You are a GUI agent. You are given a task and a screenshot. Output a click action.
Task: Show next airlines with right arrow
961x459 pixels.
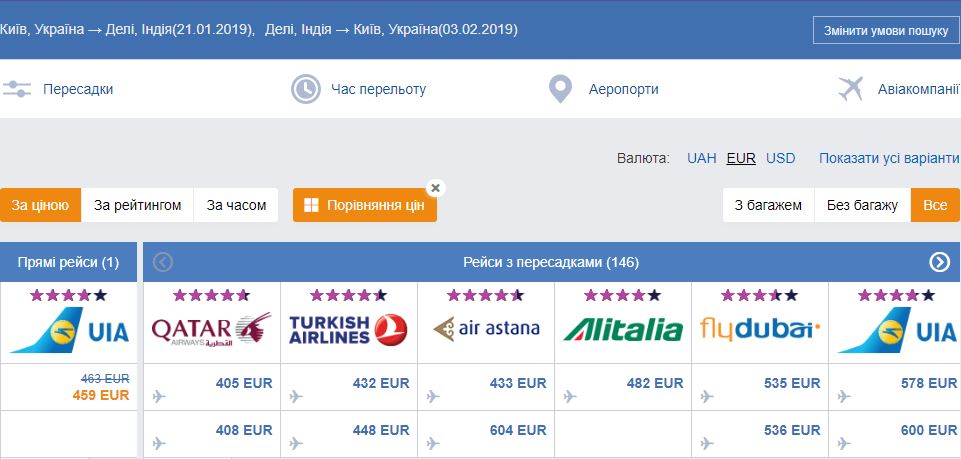(939, 262)
